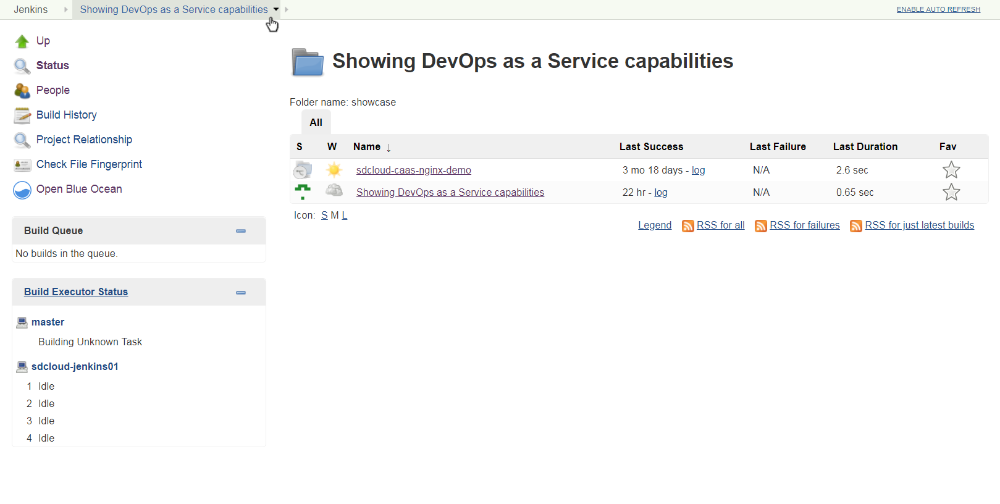Click 'No builds in the queue.' text

tap(66, 254)
